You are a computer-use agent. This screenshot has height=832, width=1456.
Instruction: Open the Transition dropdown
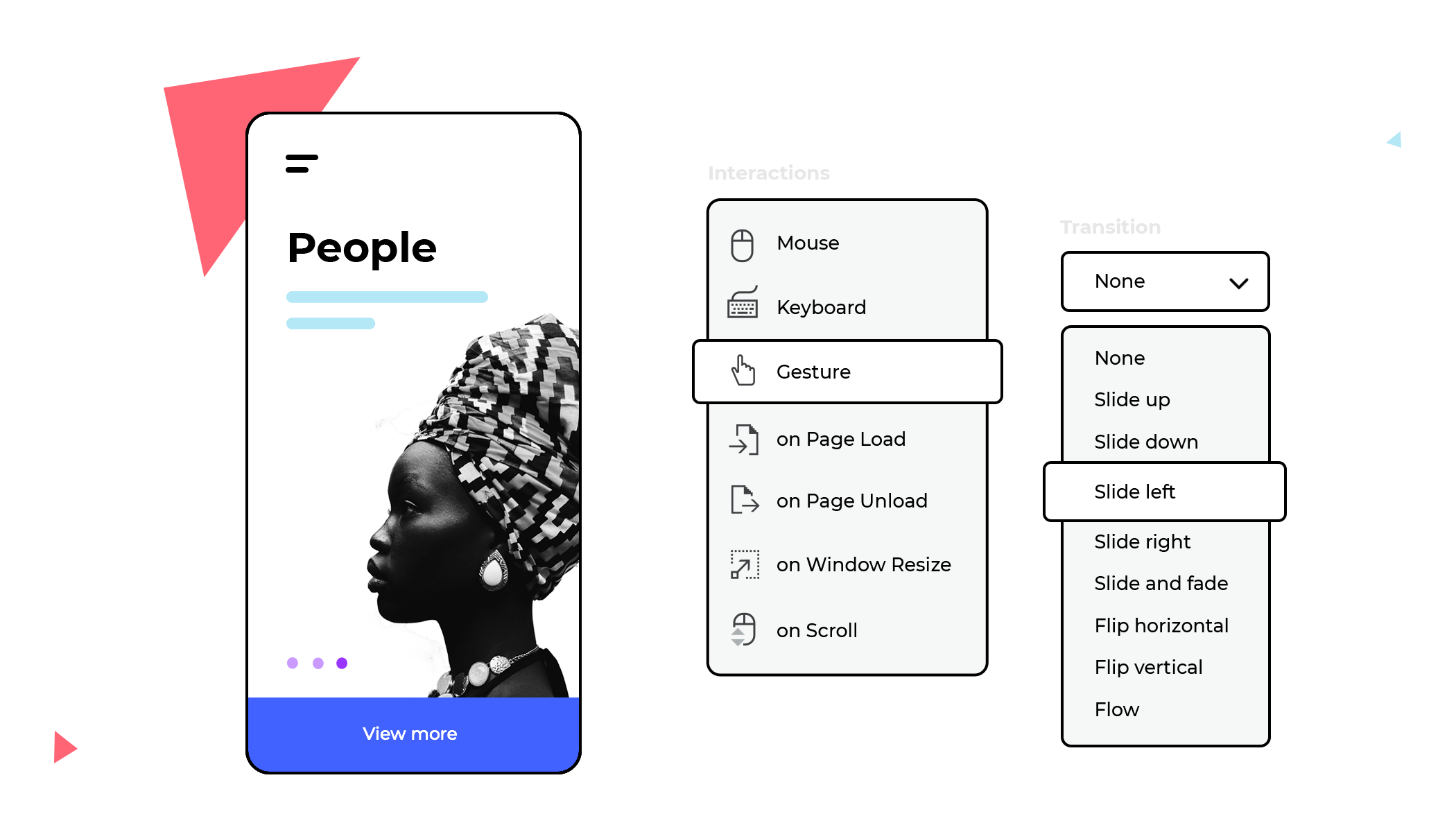point(1164,282)
